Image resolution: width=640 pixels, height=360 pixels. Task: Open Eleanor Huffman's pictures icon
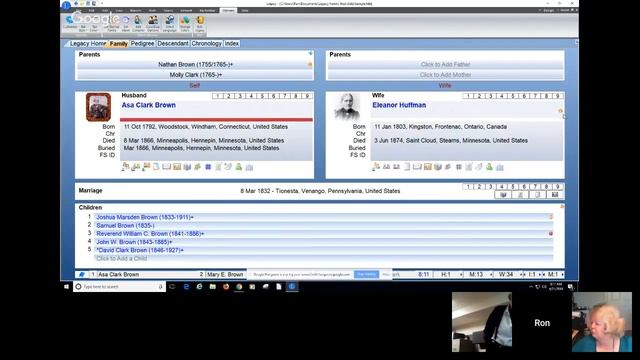point(427,167)
